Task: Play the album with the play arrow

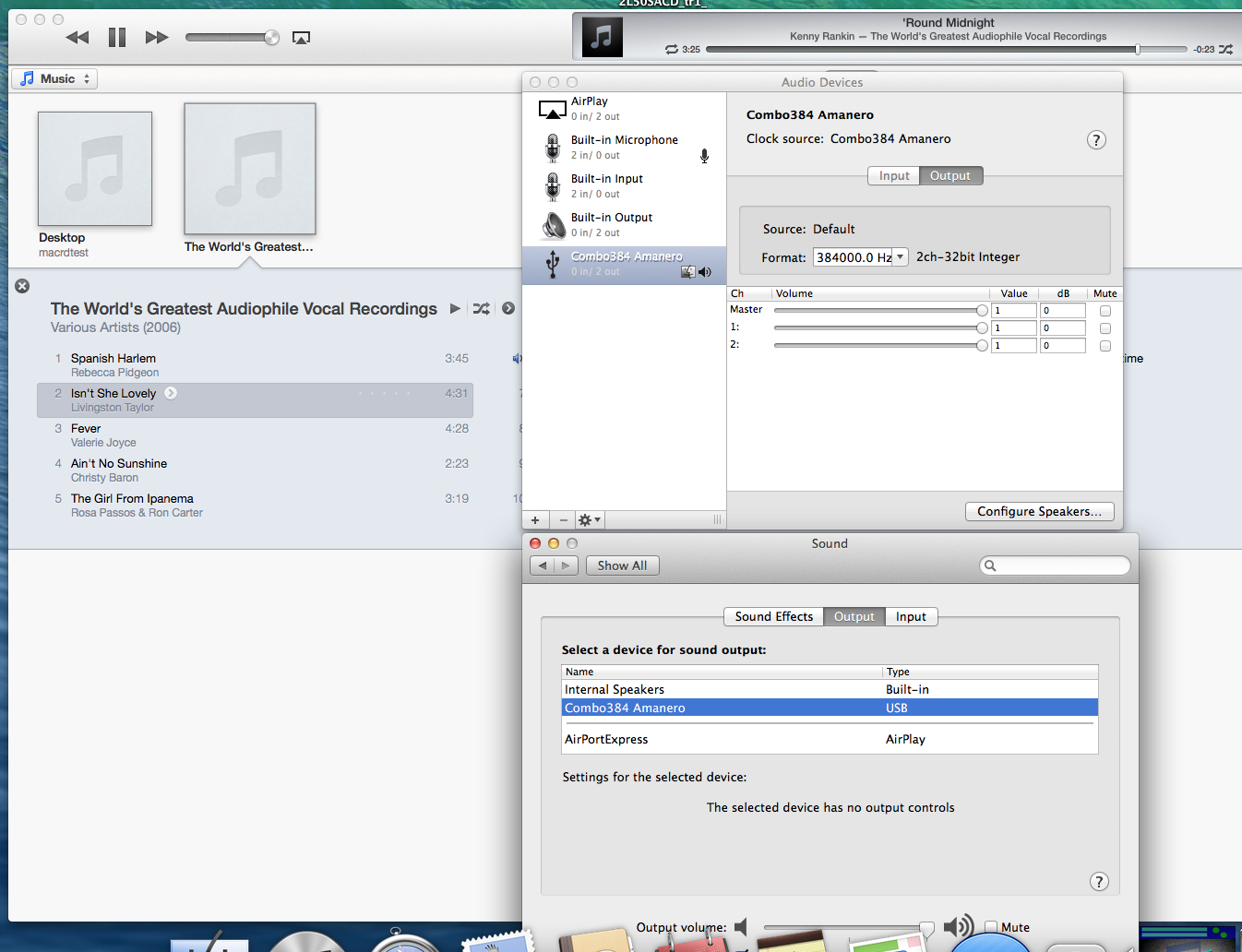Action: point(455,308)
